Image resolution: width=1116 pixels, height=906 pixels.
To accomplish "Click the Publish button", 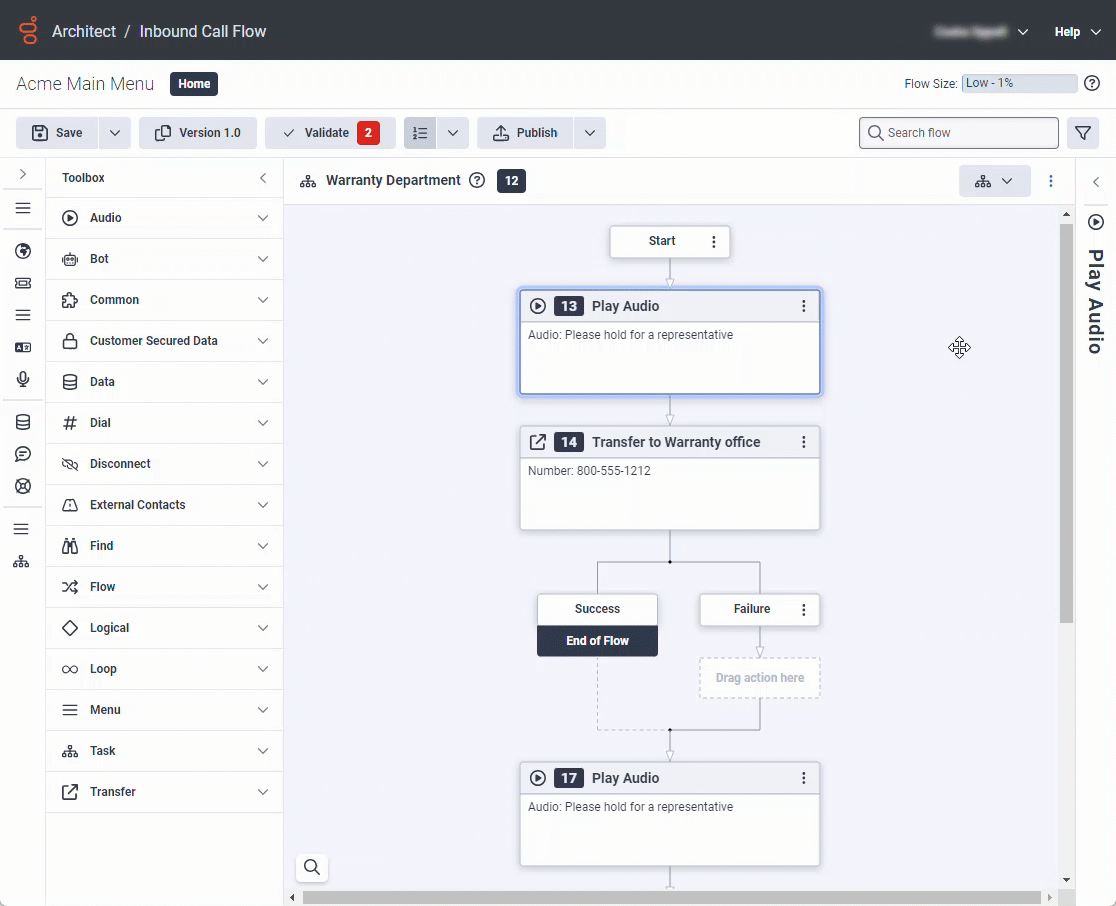I will coord(526,133).
